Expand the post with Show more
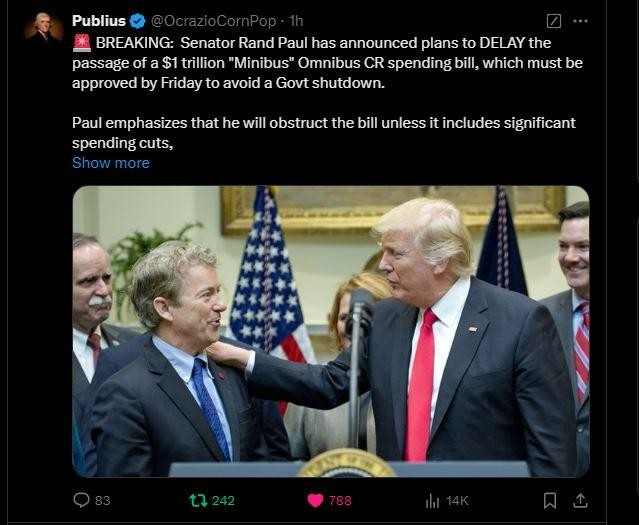 pyautogui.click(x=111, y=163)
